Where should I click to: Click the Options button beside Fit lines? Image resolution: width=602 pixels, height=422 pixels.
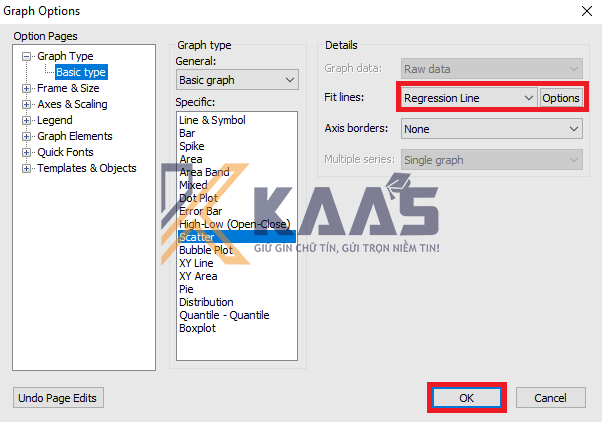point(561,98)
